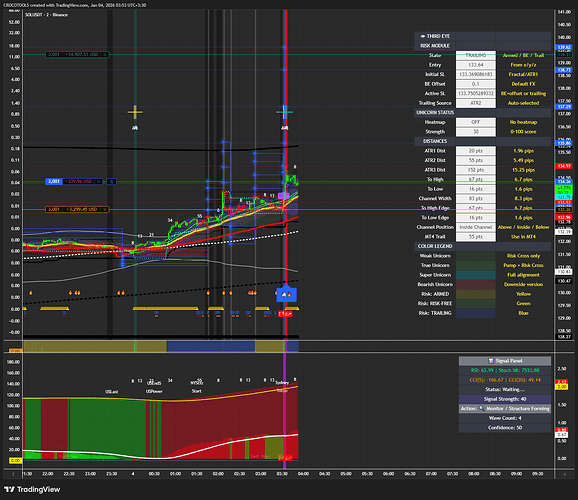This screenshot has height=500, width=578.
Task: Click the Initial SL value cell
Action: (x=476, y=74)
